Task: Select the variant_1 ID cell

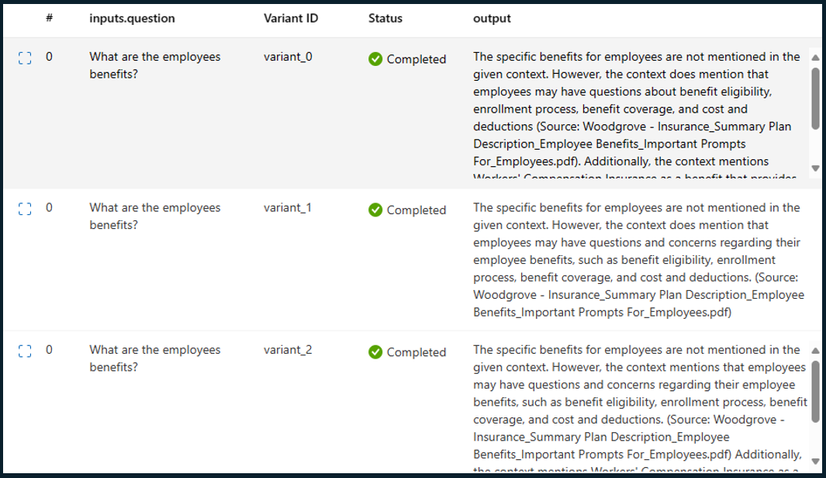Action: [288, 208]
